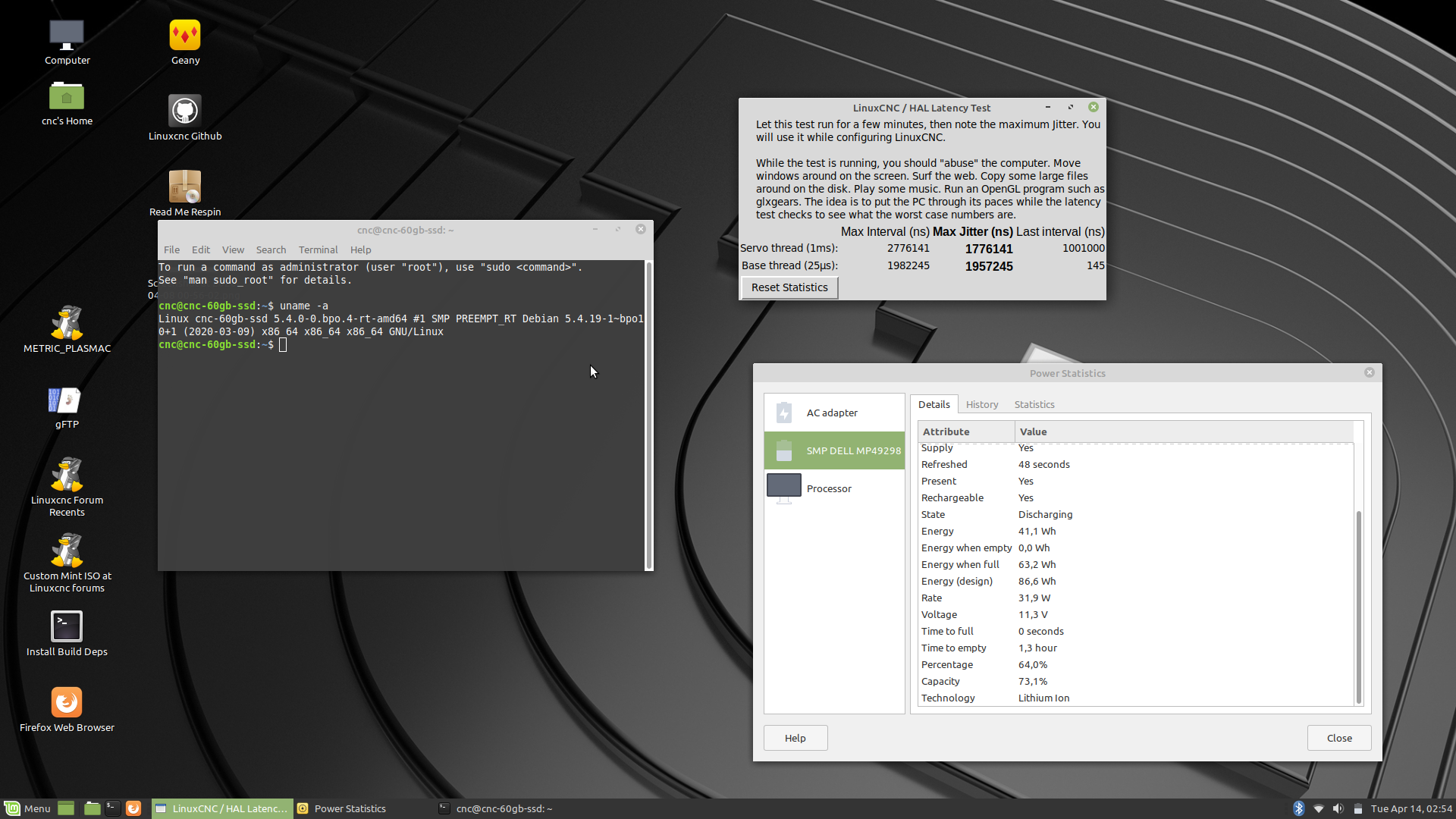
Task: Open the Terminal menu in terminal
Action: tap(318, 249)
